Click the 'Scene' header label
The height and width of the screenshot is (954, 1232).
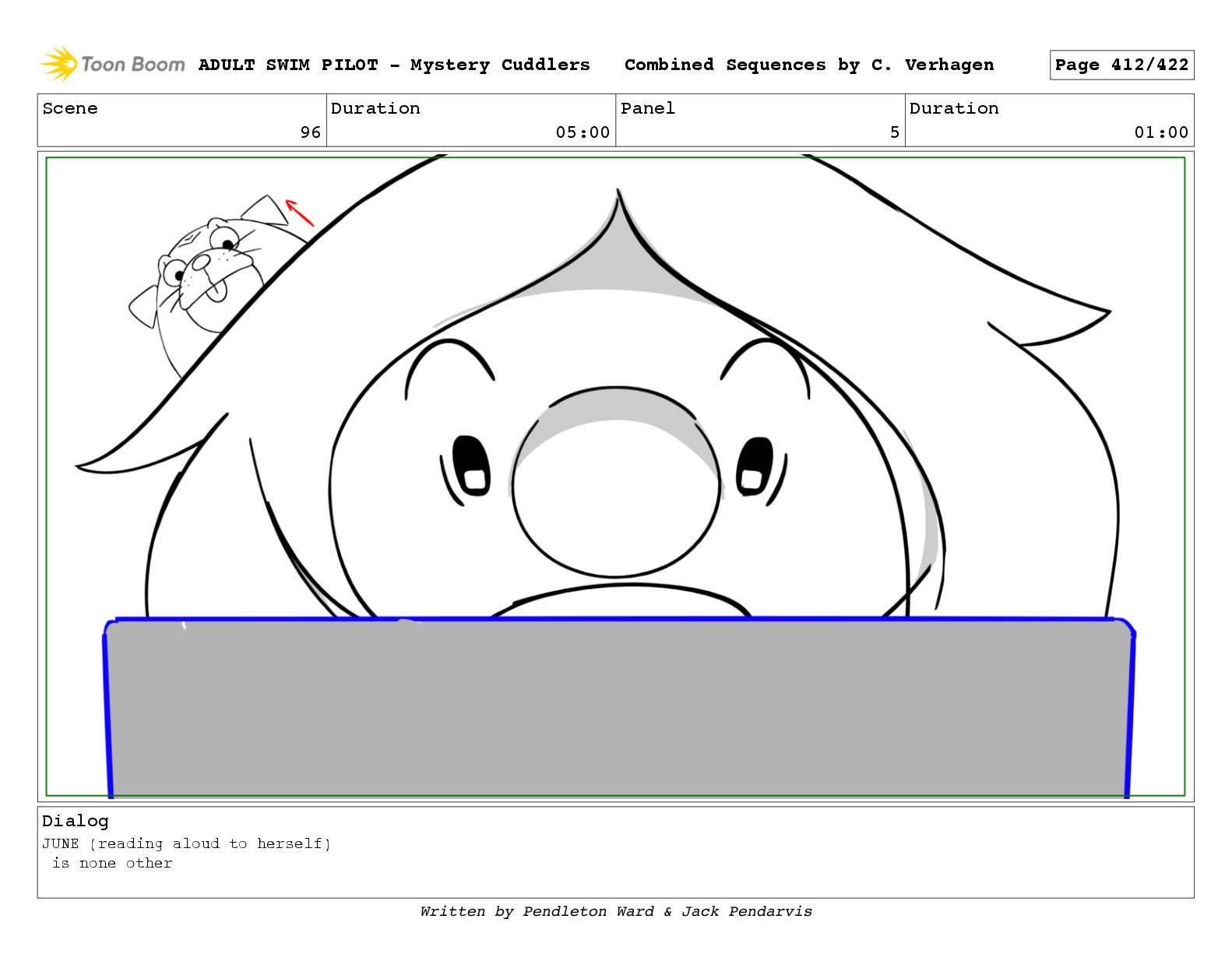[70, 108]
